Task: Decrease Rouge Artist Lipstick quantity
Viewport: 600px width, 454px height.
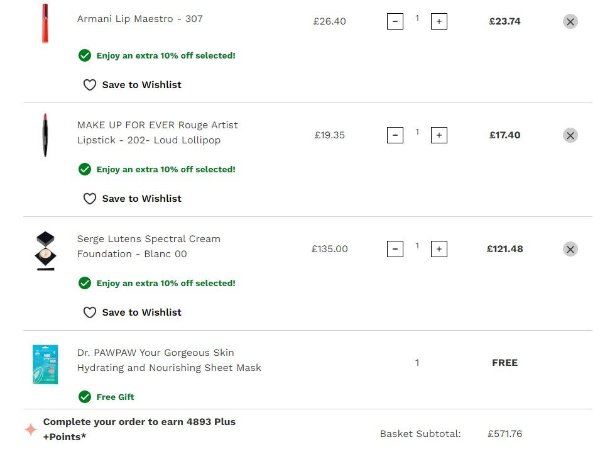Action: [x=395, y=135]
